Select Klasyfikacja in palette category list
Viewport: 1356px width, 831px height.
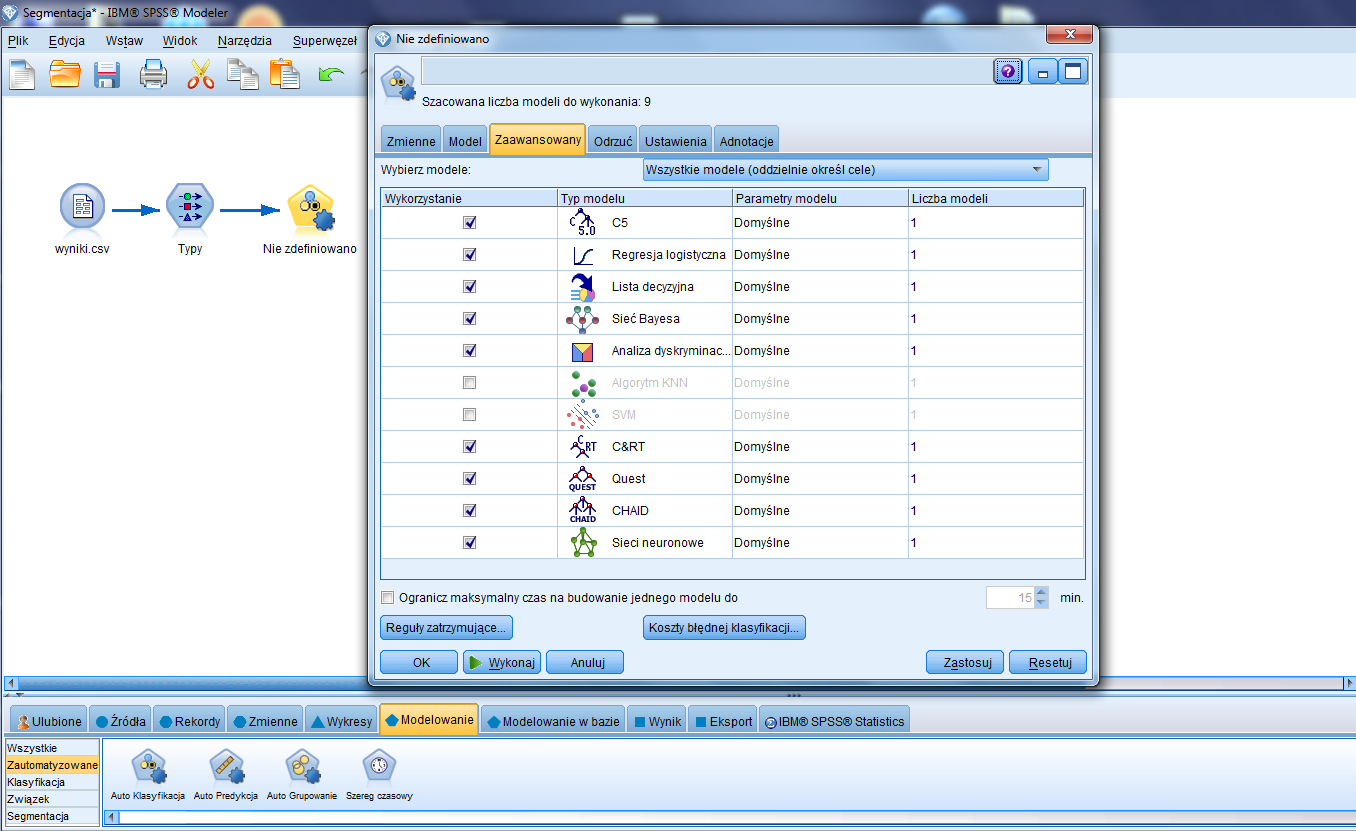tap(52, 782)
